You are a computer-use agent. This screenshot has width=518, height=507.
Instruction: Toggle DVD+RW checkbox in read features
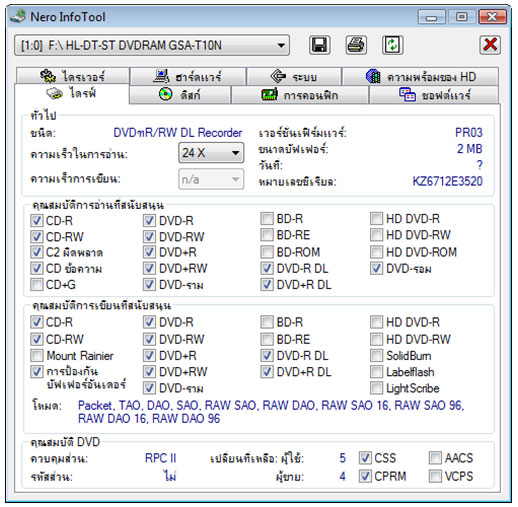coord(149,268)
